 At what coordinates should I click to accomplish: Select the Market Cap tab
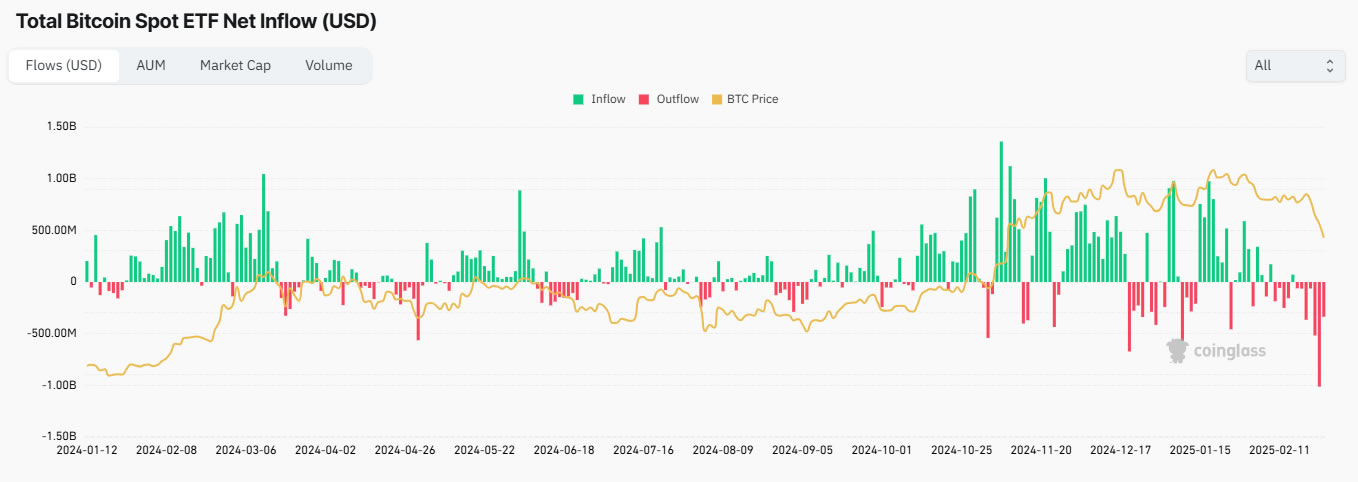(x=235, y=66)
